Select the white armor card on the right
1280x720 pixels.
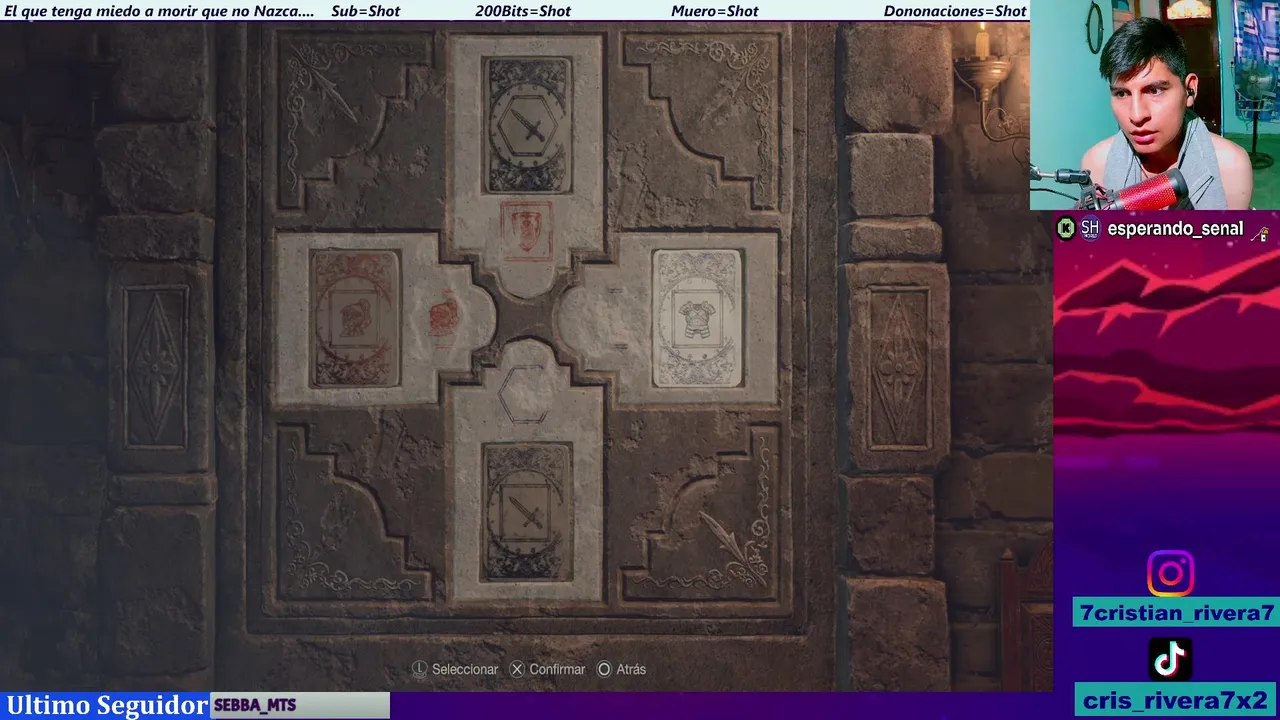point(697,318)
